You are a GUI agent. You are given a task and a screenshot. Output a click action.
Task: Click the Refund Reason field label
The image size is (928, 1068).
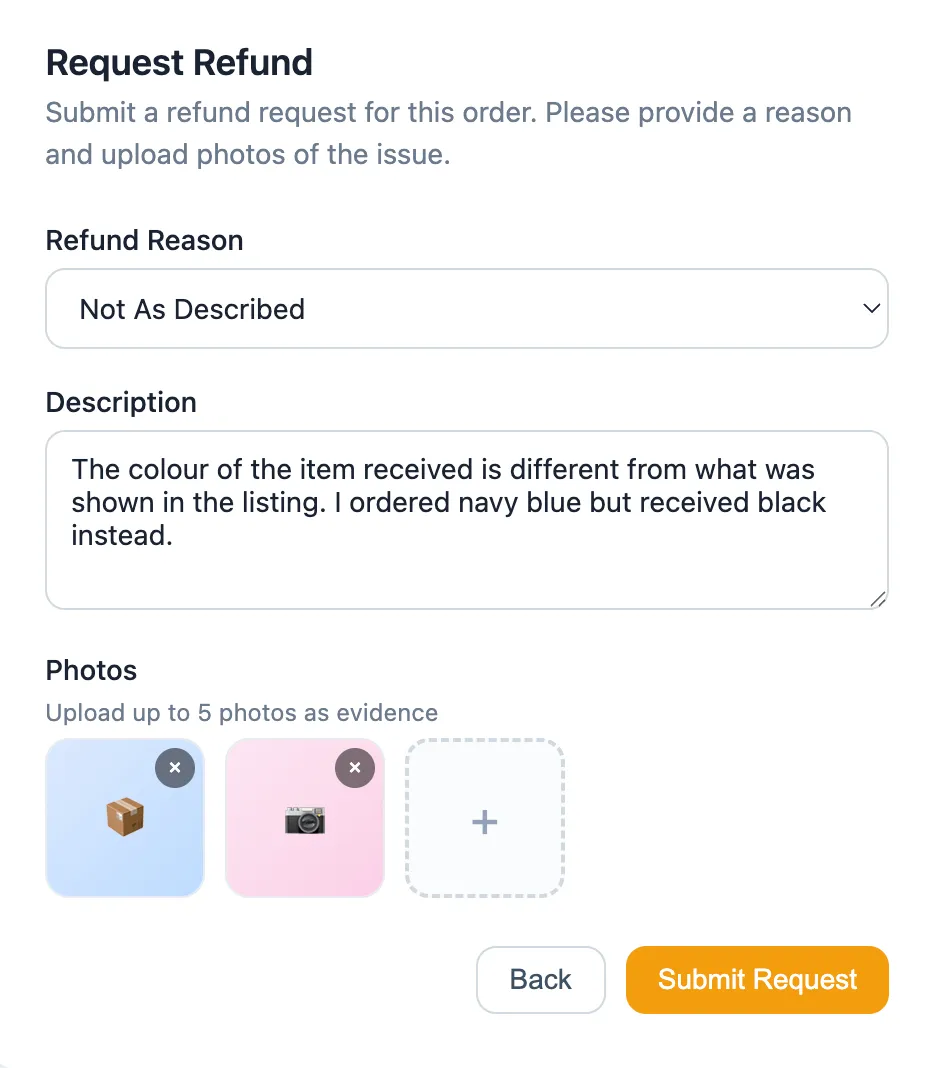coord(145,241)
